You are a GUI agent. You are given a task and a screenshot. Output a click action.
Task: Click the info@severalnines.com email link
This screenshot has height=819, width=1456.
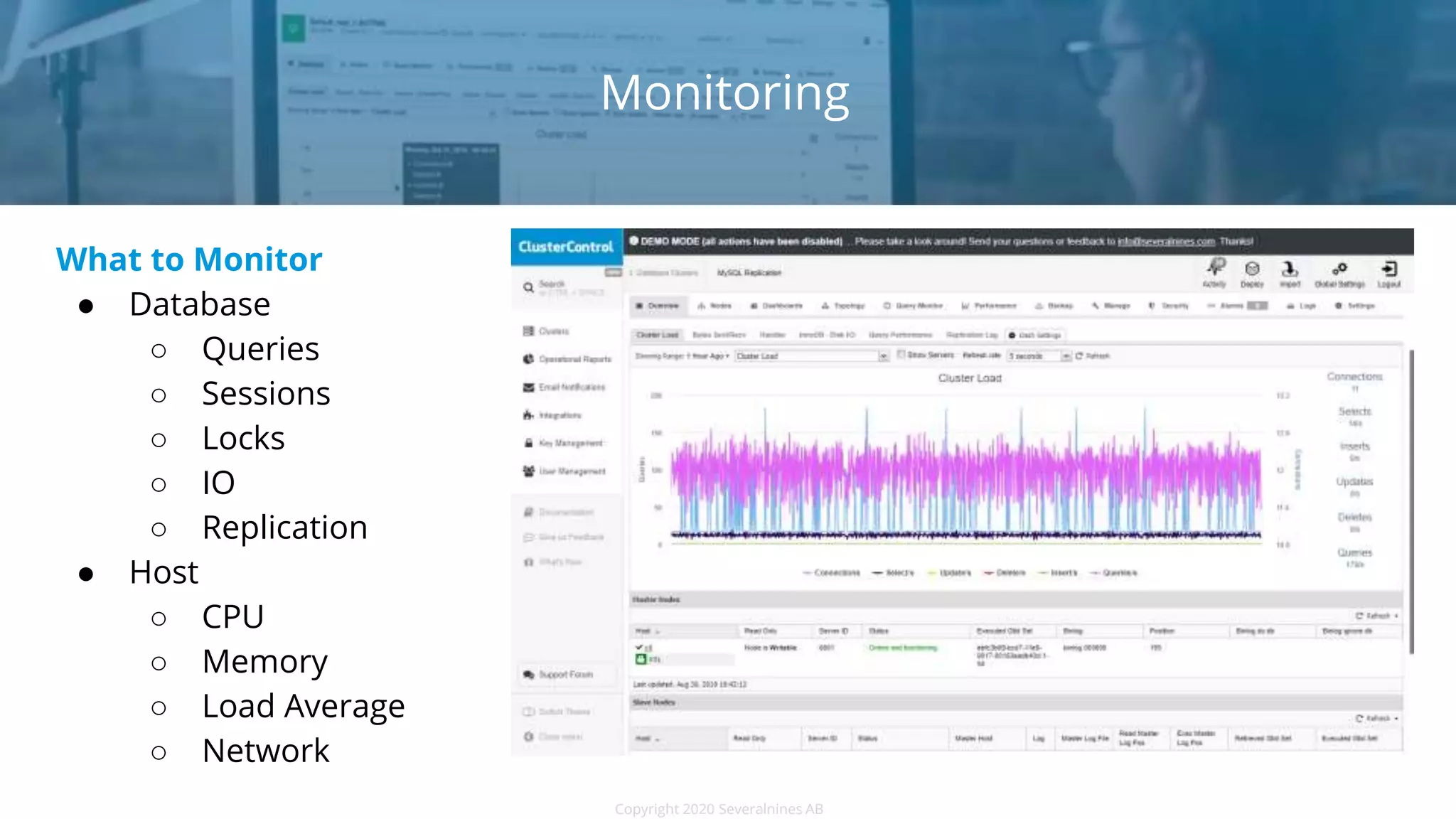[x=1166, y=242]
